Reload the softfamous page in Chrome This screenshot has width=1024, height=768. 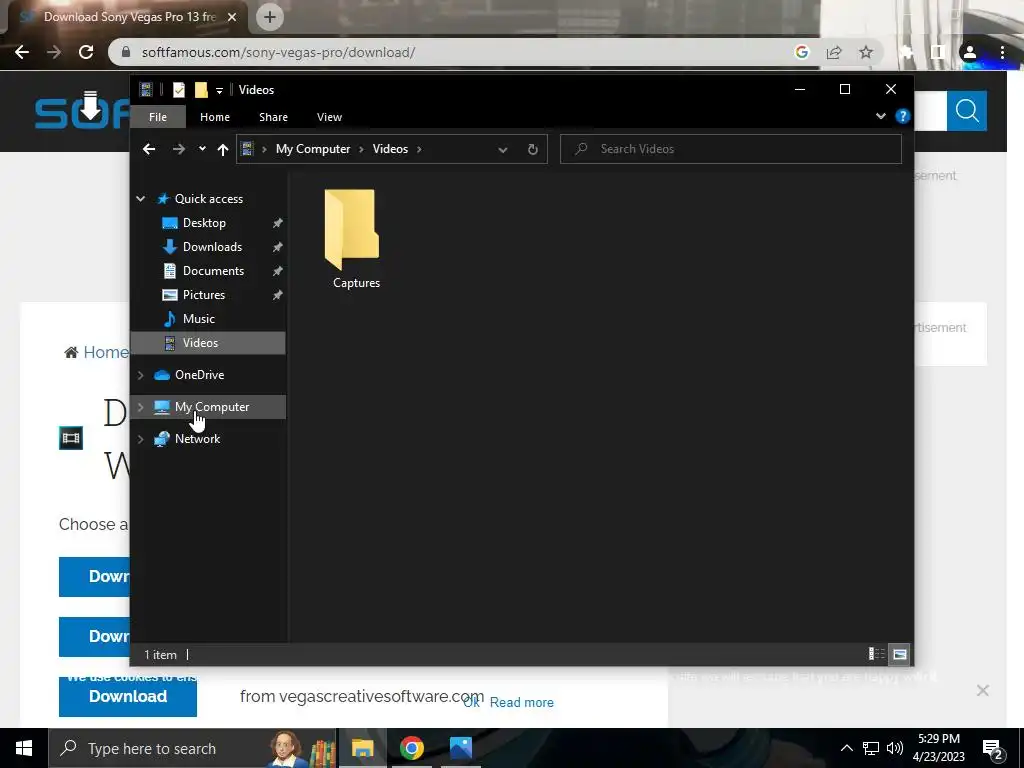point(86,52)
